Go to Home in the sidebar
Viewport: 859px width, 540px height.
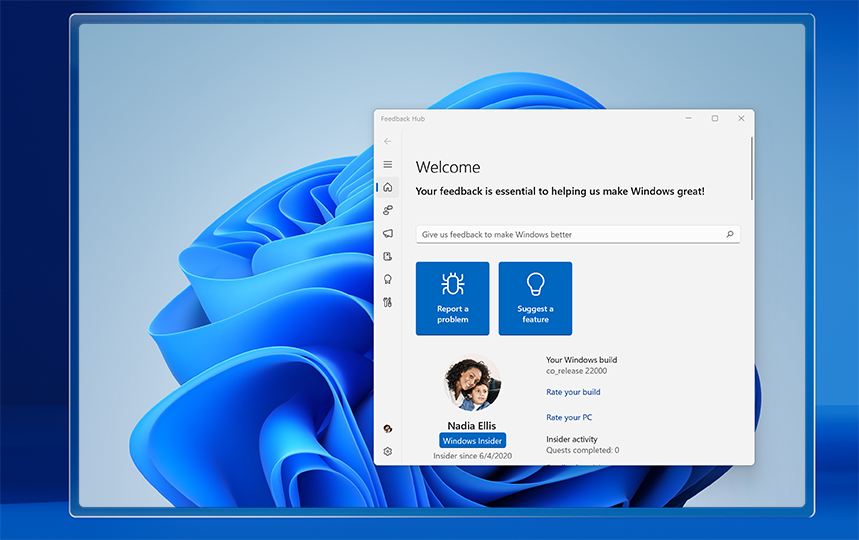[x=388, y=187]
